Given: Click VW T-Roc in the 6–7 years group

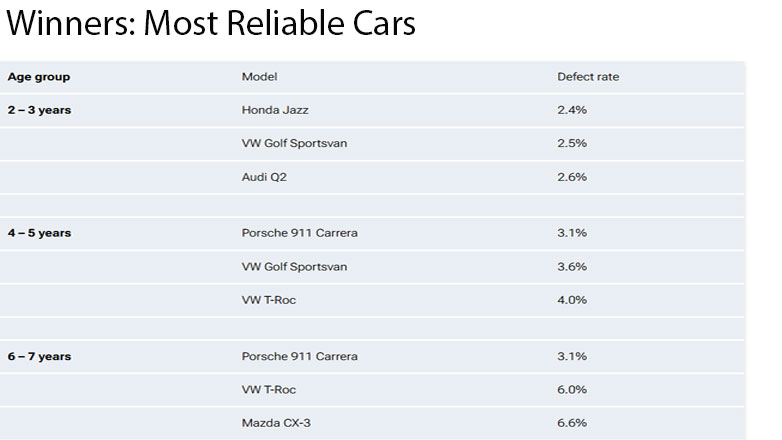Looking at the screenshot, I should 269,389.
